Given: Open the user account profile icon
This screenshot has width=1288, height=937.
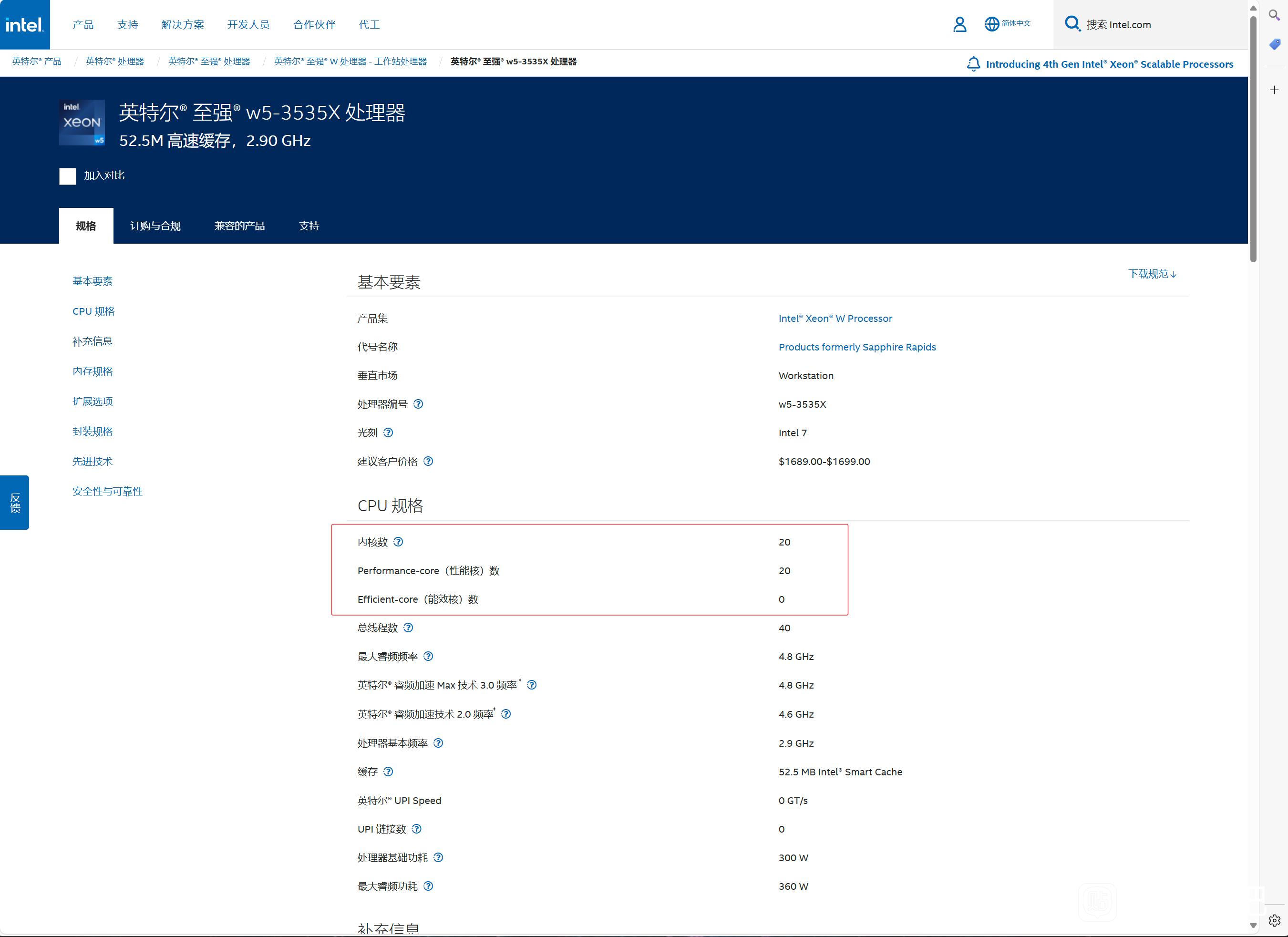Looking at the screenshot, I should pyautogui.click(x=960, y=24).
